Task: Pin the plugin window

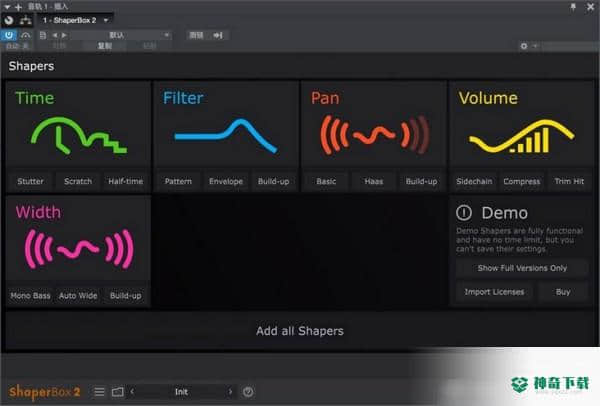Action: [x=573, y=7]
